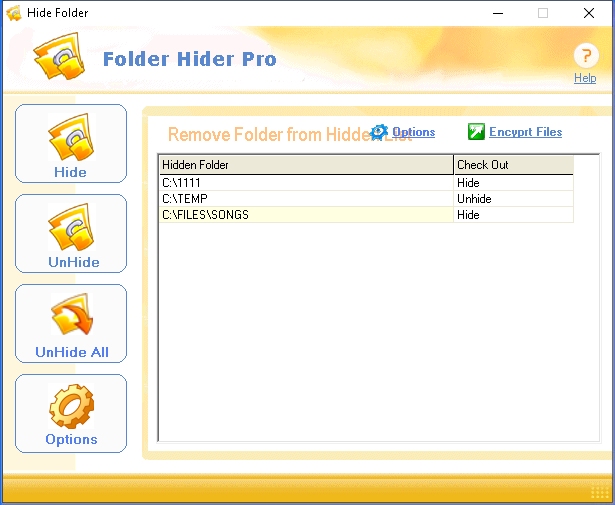Click the UnHide text label in sidebar
This screenshot has height=505, width=615.
(x=74, y=262)
